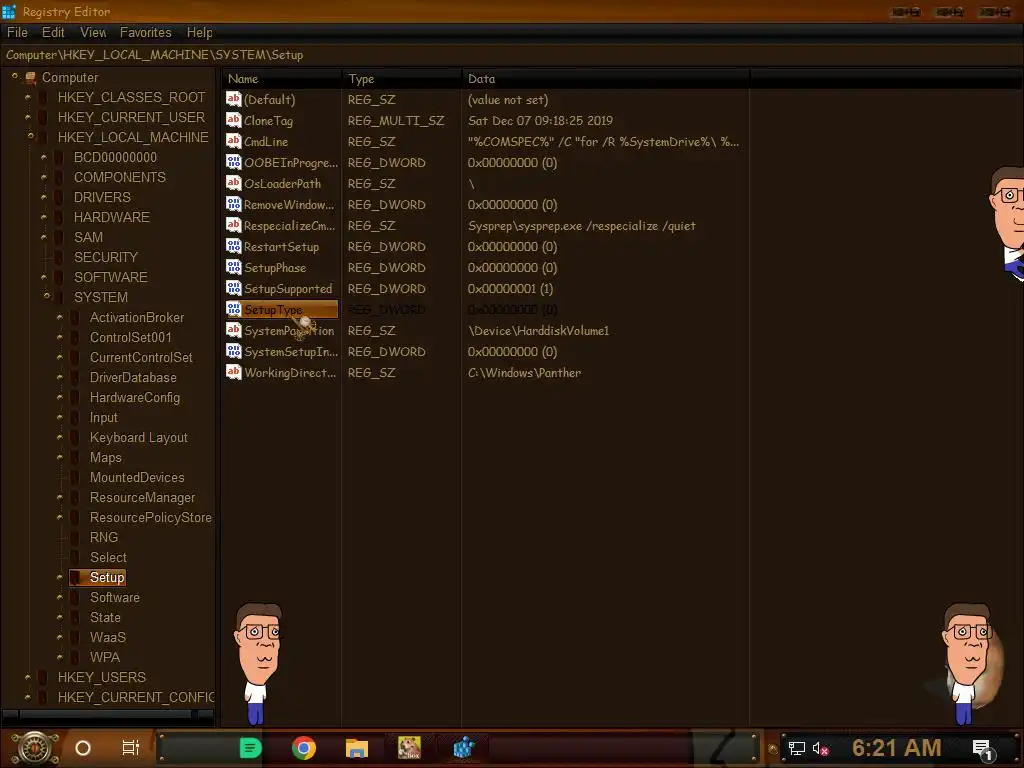Image resolution: width=1024 pixels, height=768 pixels.
Task: Click the SystemSetupIn DWORD icon
Action: [234, 351]
